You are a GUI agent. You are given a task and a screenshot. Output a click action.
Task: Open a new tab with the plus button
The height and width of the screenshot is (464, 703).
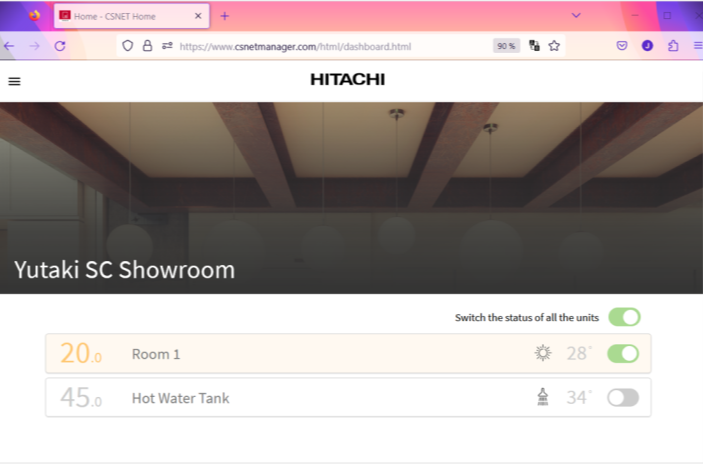tap(224, 16)
